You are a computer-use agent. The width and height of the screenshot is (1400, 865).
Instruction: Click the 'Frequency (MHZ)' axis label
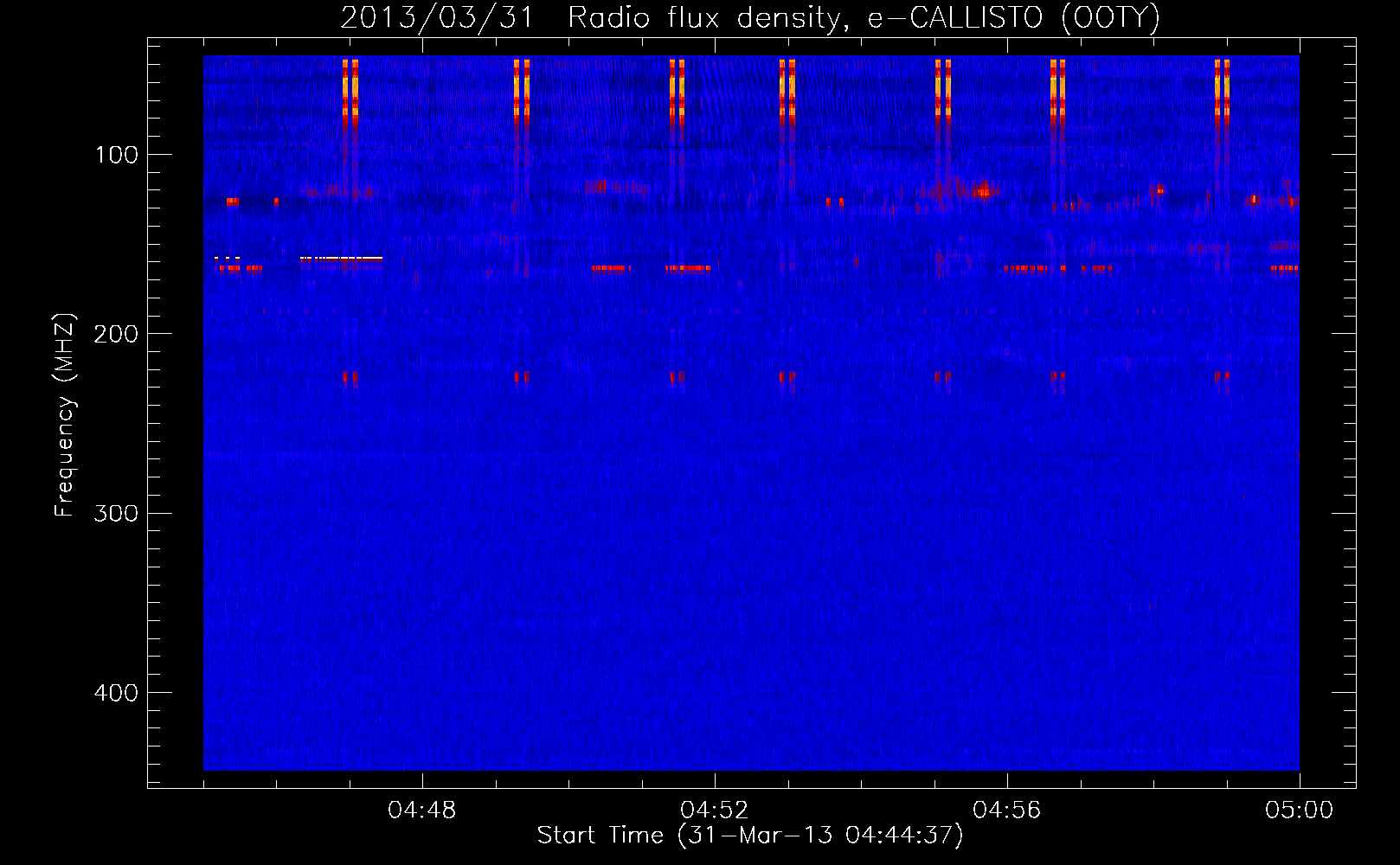tap(65, 415)
